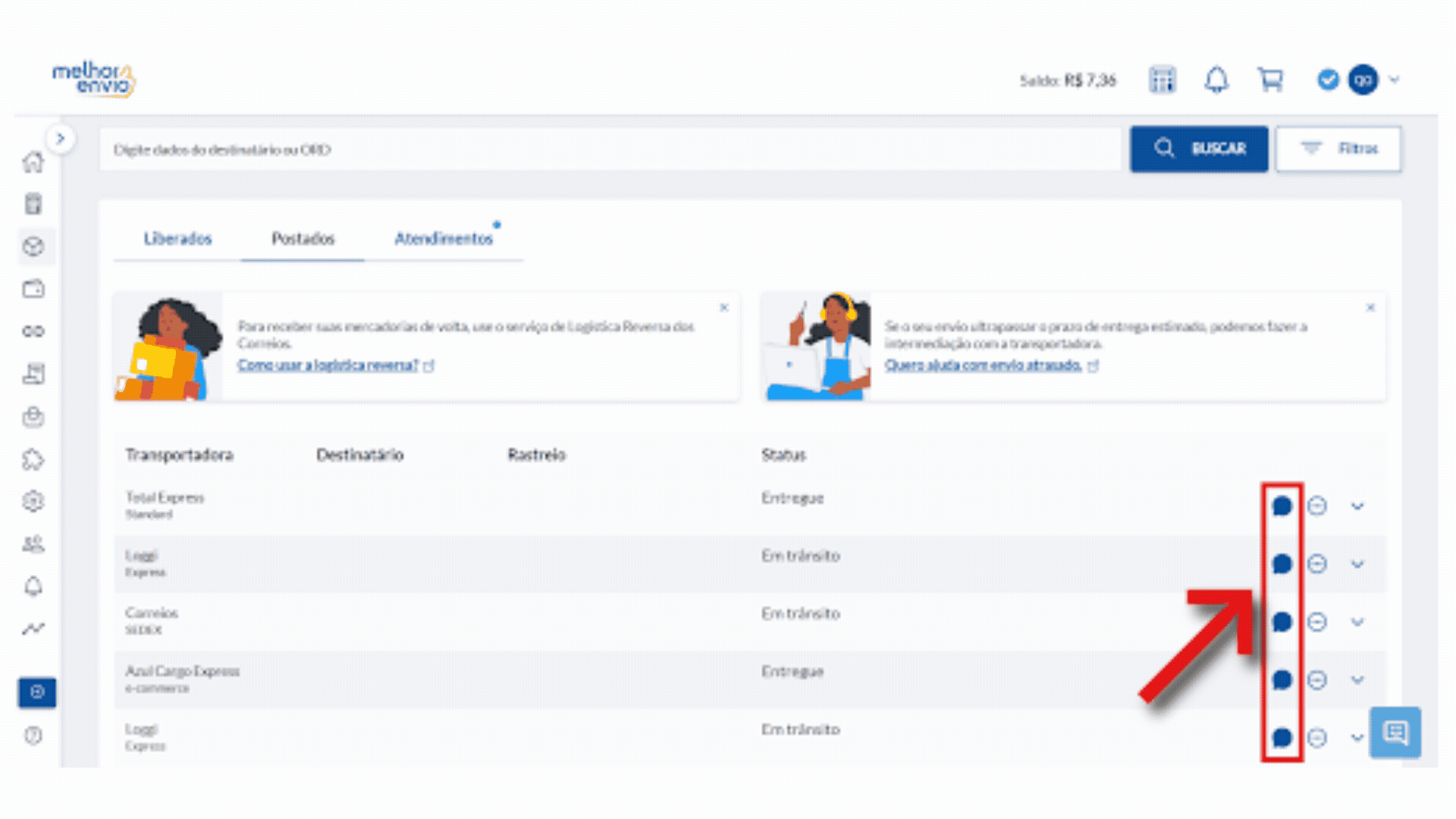
Task: Switch to the Liberados tab
Action: click(x=178, y=238)
